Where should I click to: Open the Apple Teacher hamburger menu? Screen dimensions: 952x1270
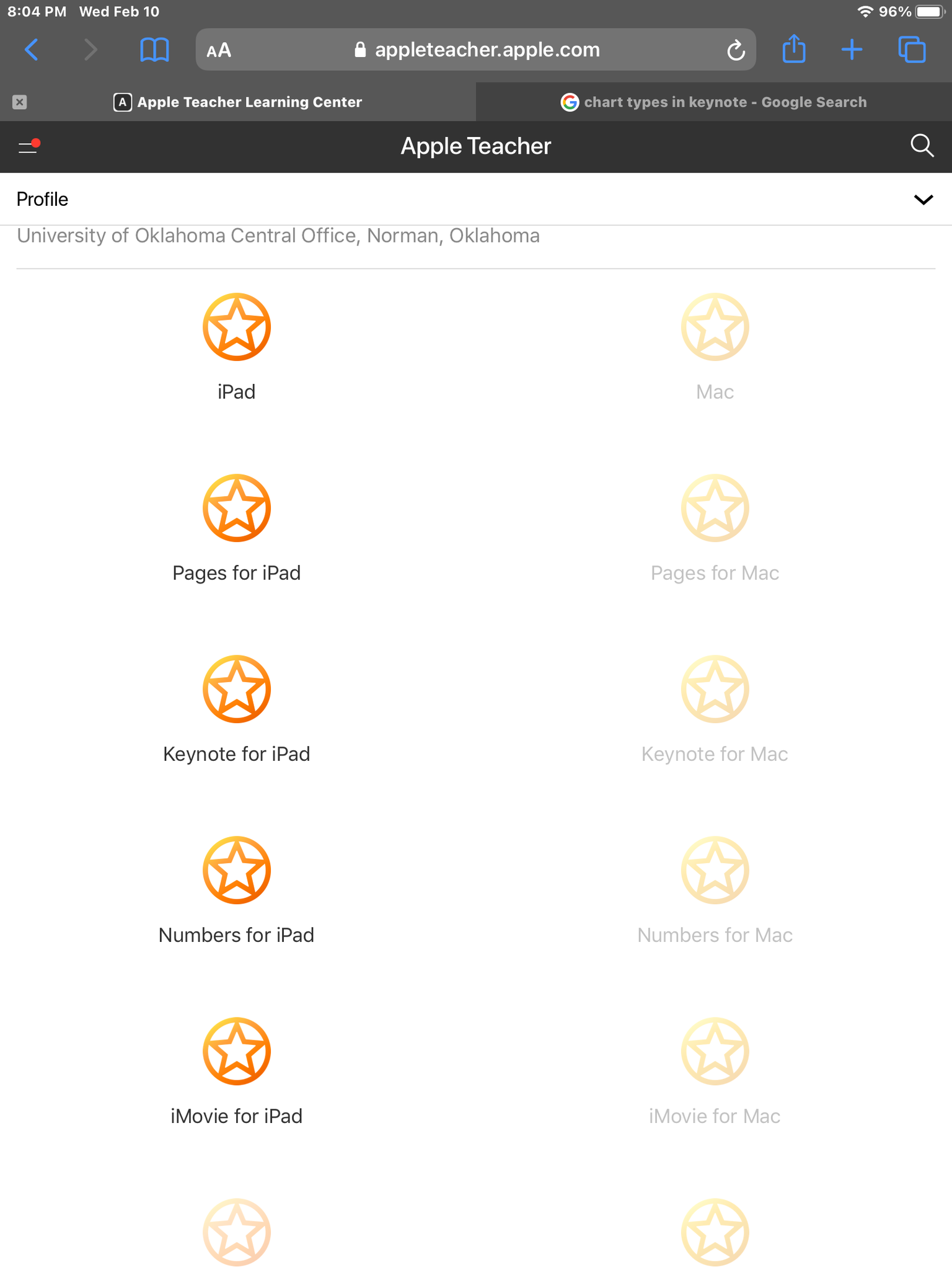click(28, 146)
